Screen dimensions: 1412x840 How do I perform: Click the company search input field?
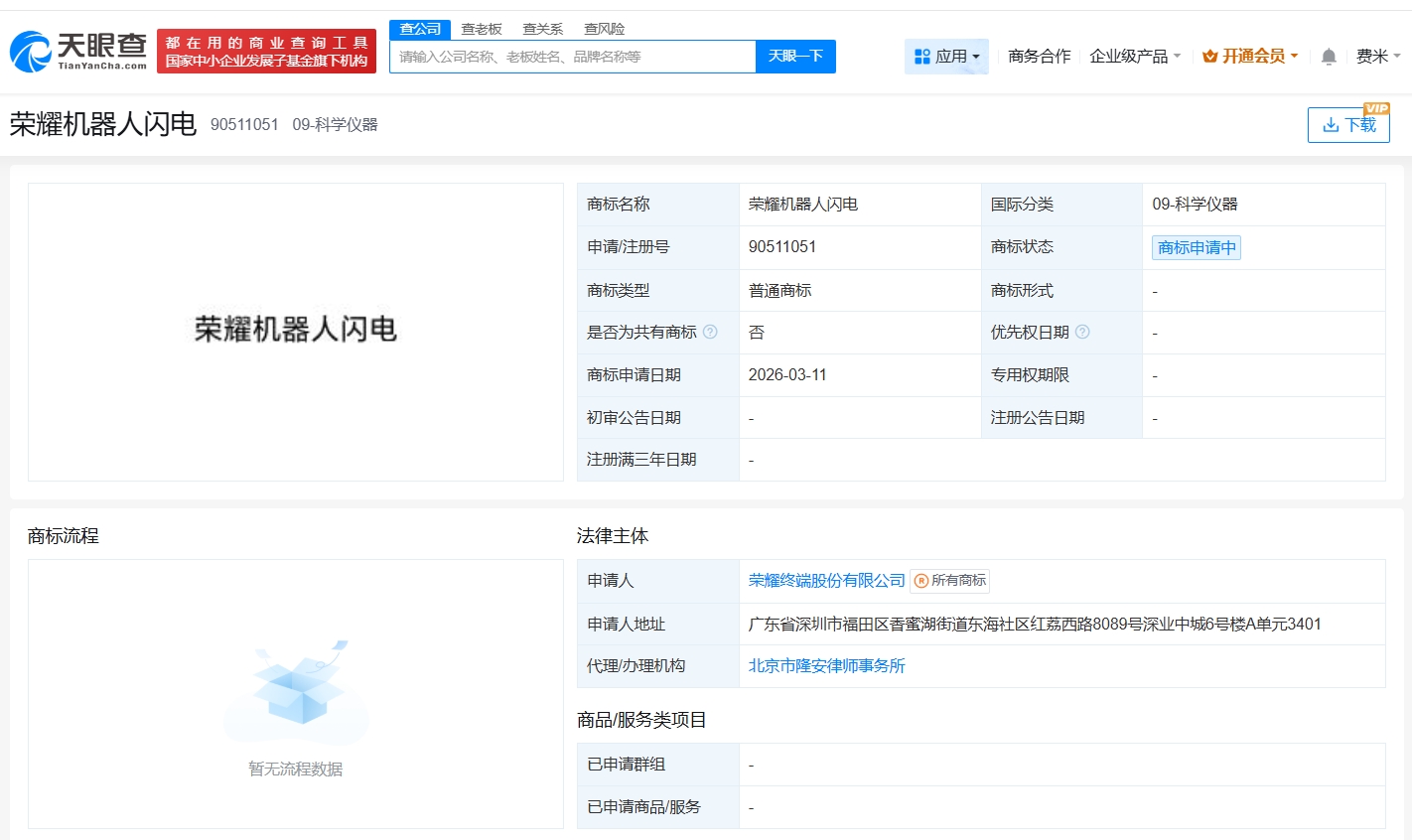[x=572, y=57]
